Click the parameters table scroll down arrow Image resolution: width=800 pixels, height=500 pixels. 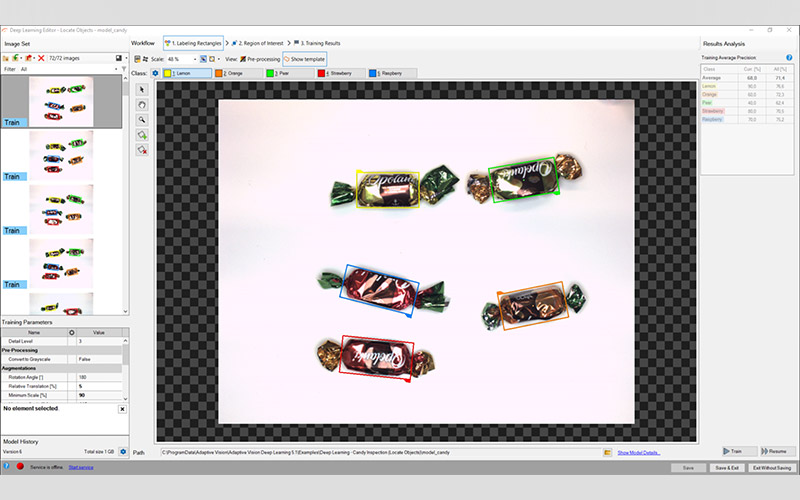(x=126, y=399)
